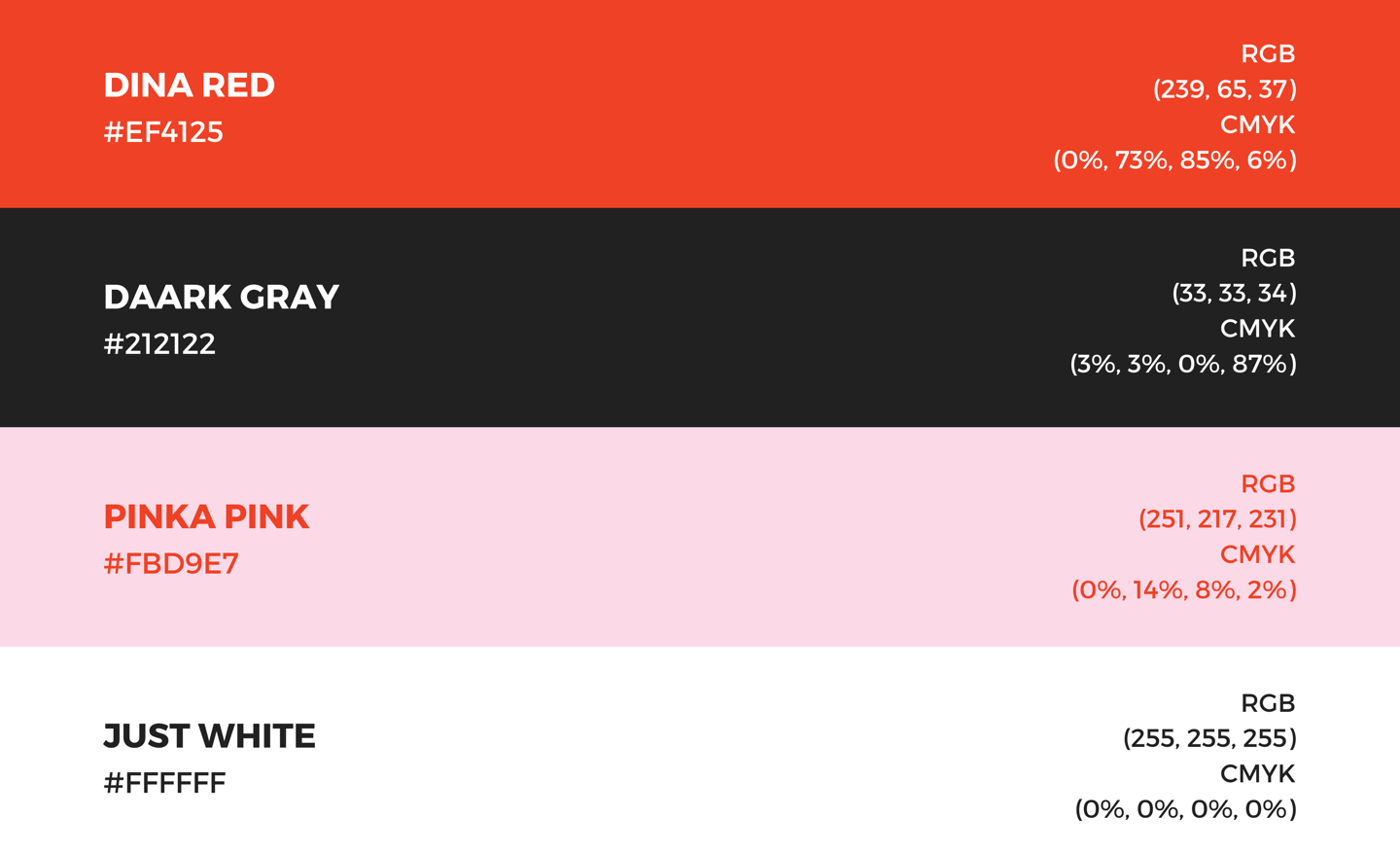Click the dark gray swatch band
1400x852 pixels.
point(700,317)
